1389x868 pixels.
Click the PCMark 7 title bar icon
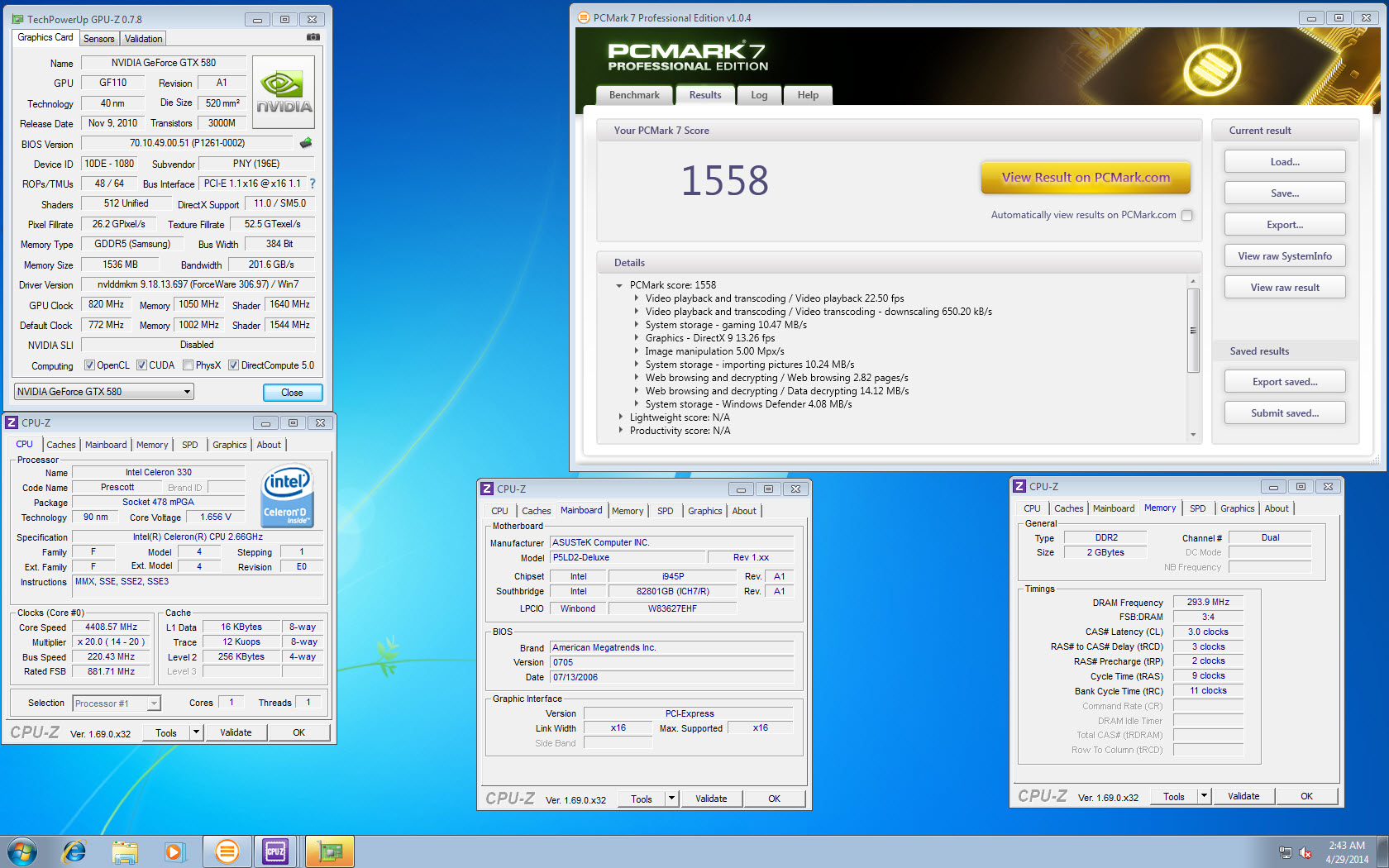(584, 17)
